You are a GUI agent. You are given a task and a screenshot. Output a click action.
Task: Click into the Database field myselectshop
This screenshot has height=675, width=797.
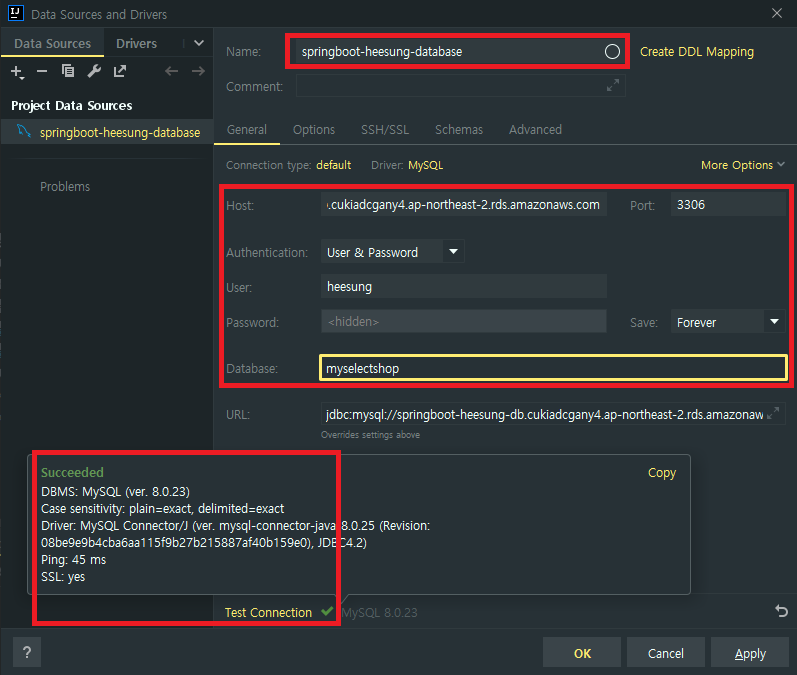553,368
